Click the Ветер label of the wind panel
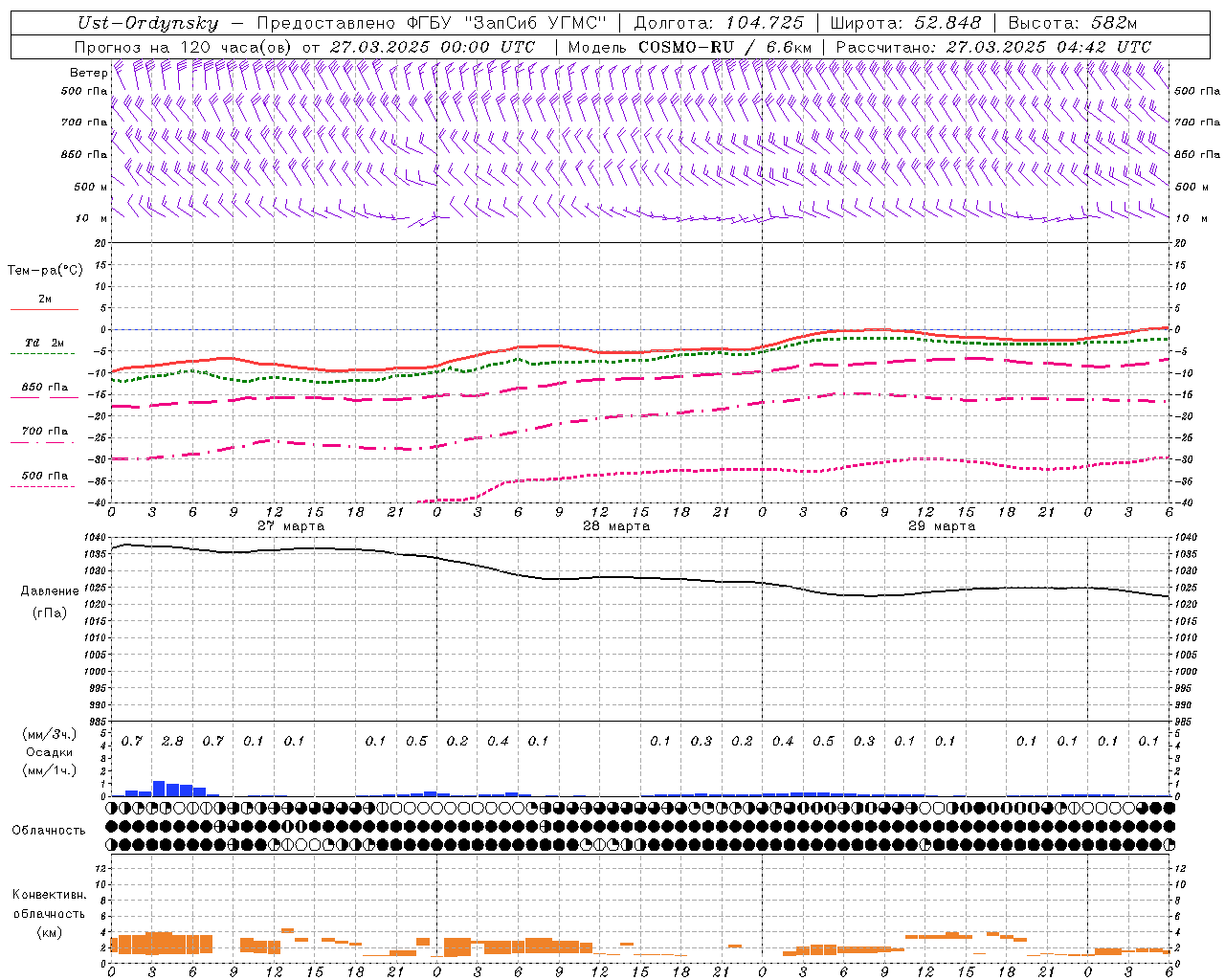1225x980 pixels. [88, 73]
